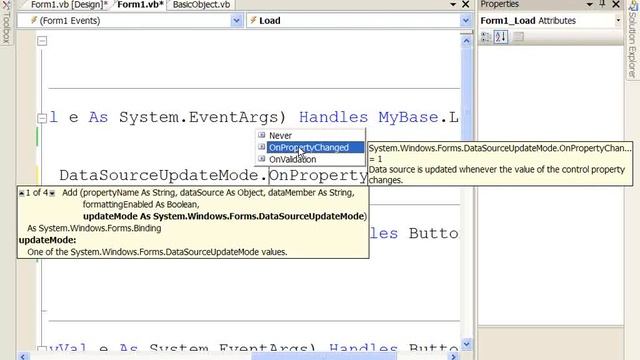Close the Properties panel
This screenshot has height=360, width=640.
point(616,4)
